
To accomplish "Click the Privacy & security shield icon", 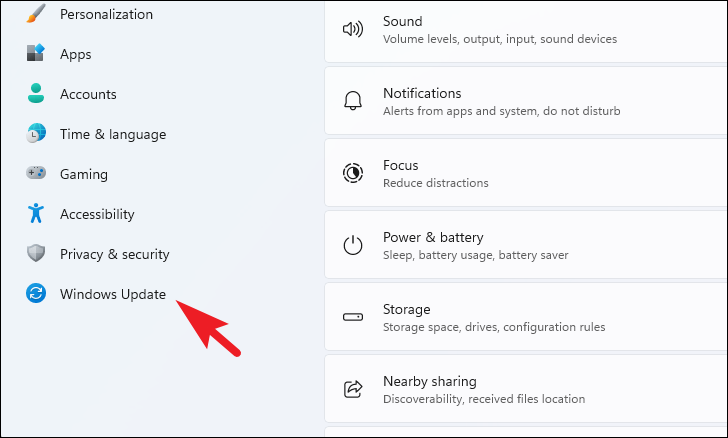I will click(x=36, y=254).
